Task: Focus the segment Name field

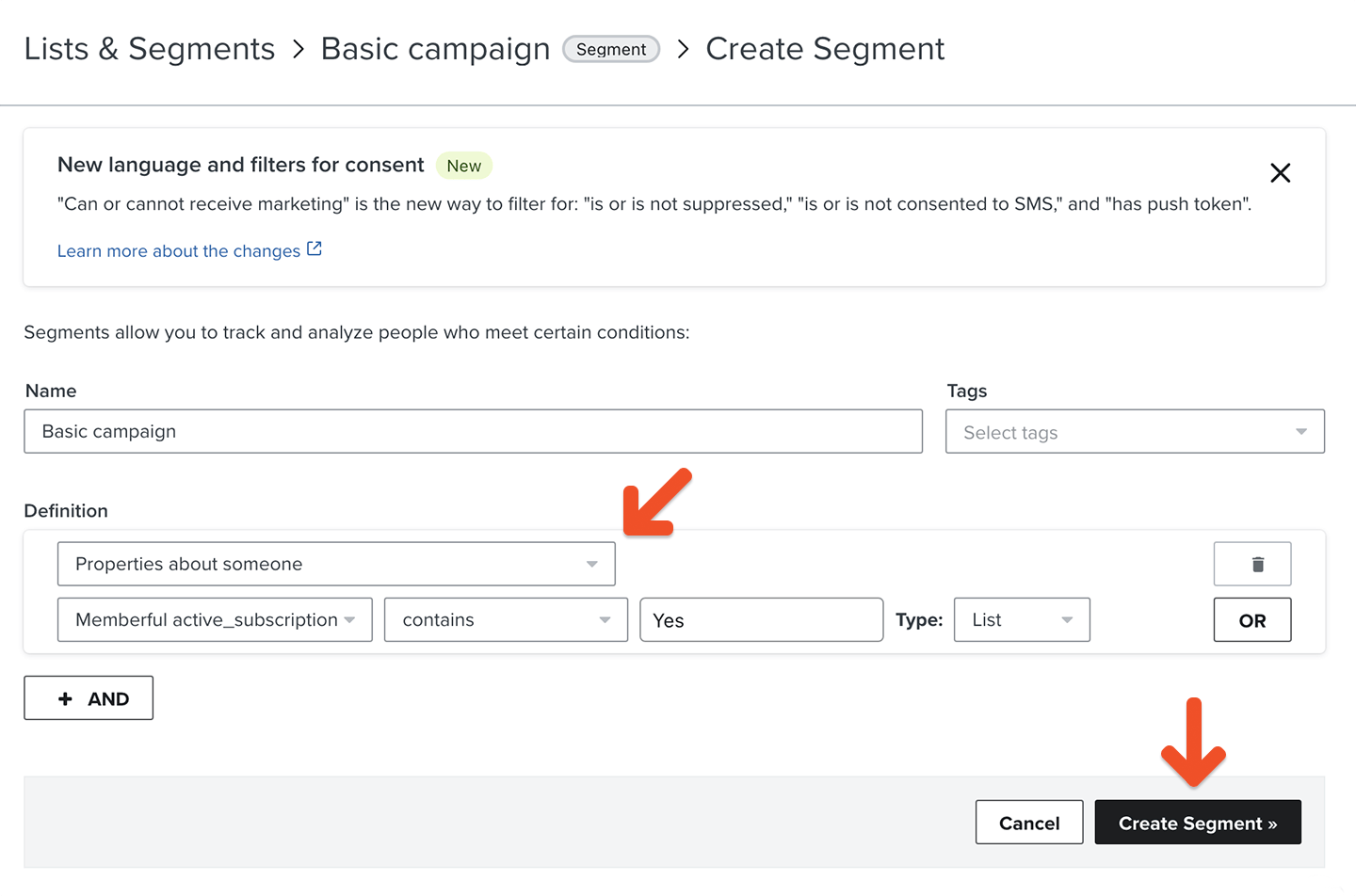Action: tap(473, 431)
